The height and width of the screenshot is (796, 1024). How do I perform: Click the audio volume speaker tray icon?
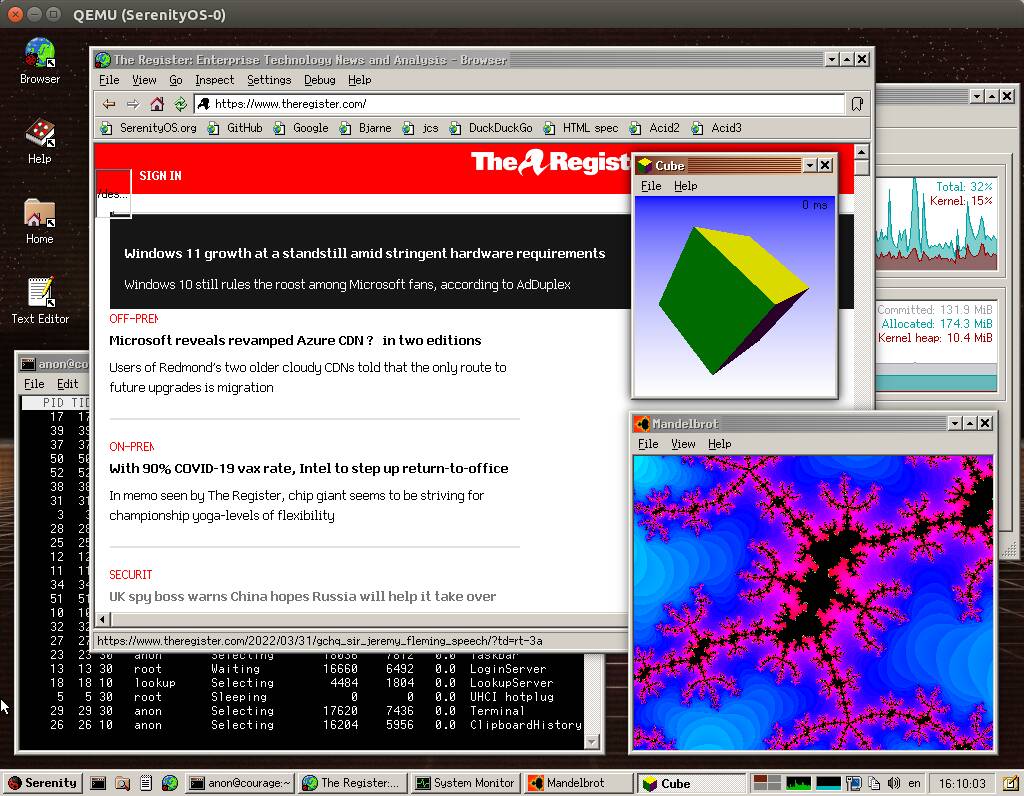click(x=894, y=783)
